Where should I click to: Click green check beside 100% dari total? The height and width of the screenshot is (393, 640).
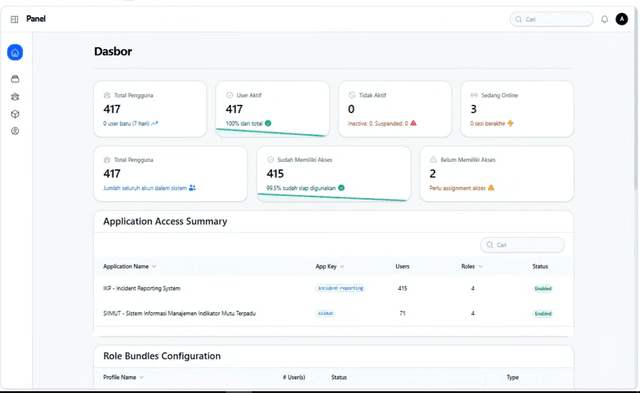[268, 123]
